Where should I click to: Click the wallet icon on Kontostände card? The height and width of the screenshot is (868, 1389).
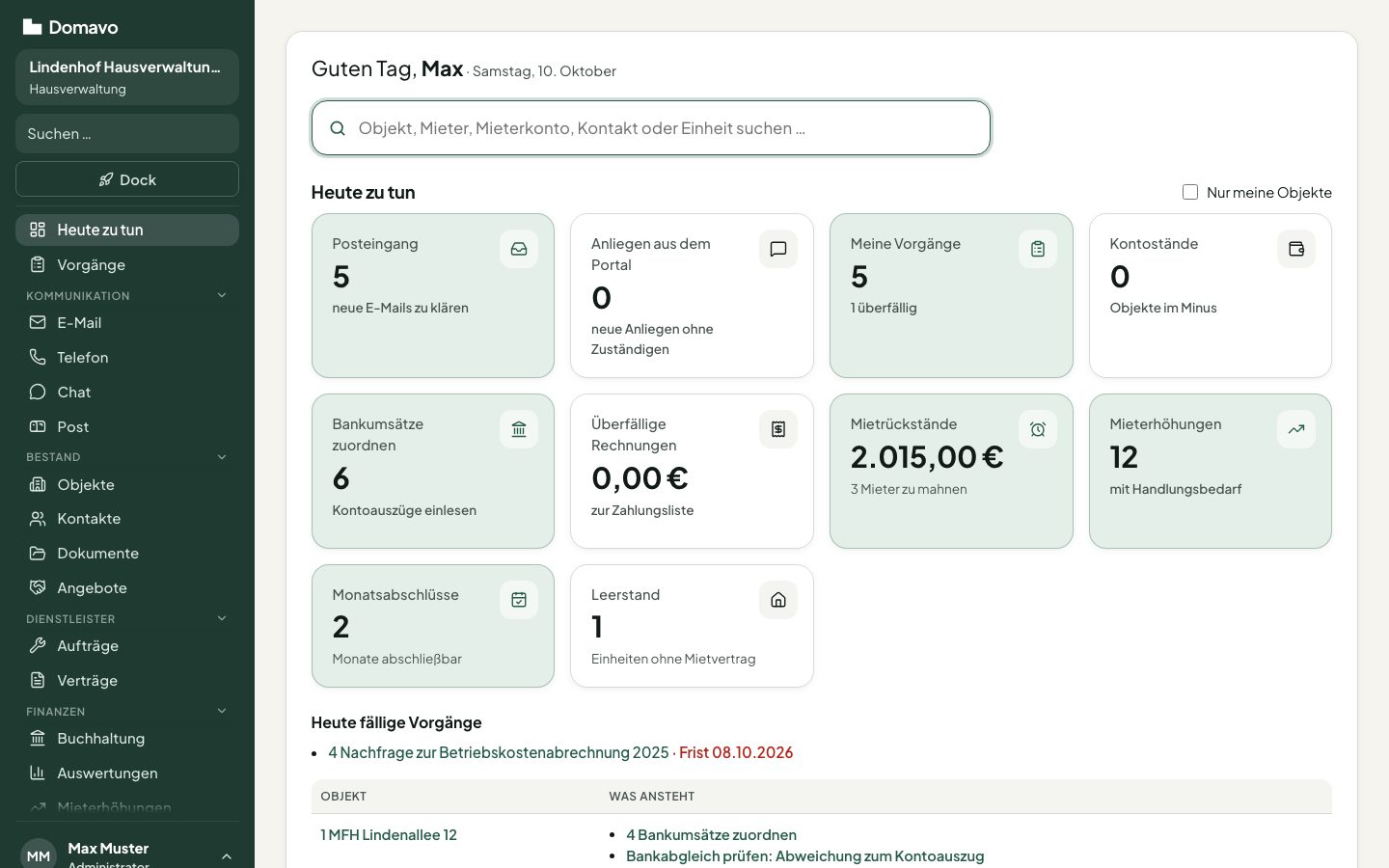pyautogui.click(x=1296, y=249)
